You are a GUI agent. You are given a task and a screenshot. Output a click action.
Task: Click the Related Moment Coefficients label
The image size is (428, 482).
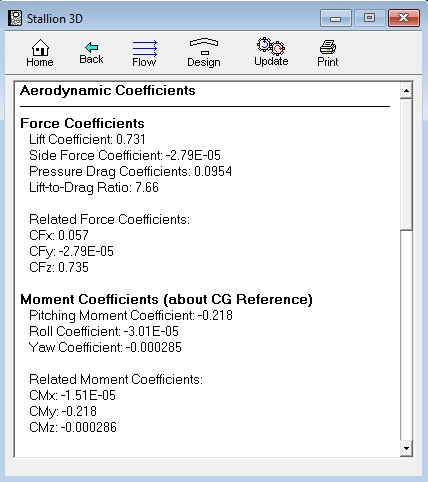116,379
